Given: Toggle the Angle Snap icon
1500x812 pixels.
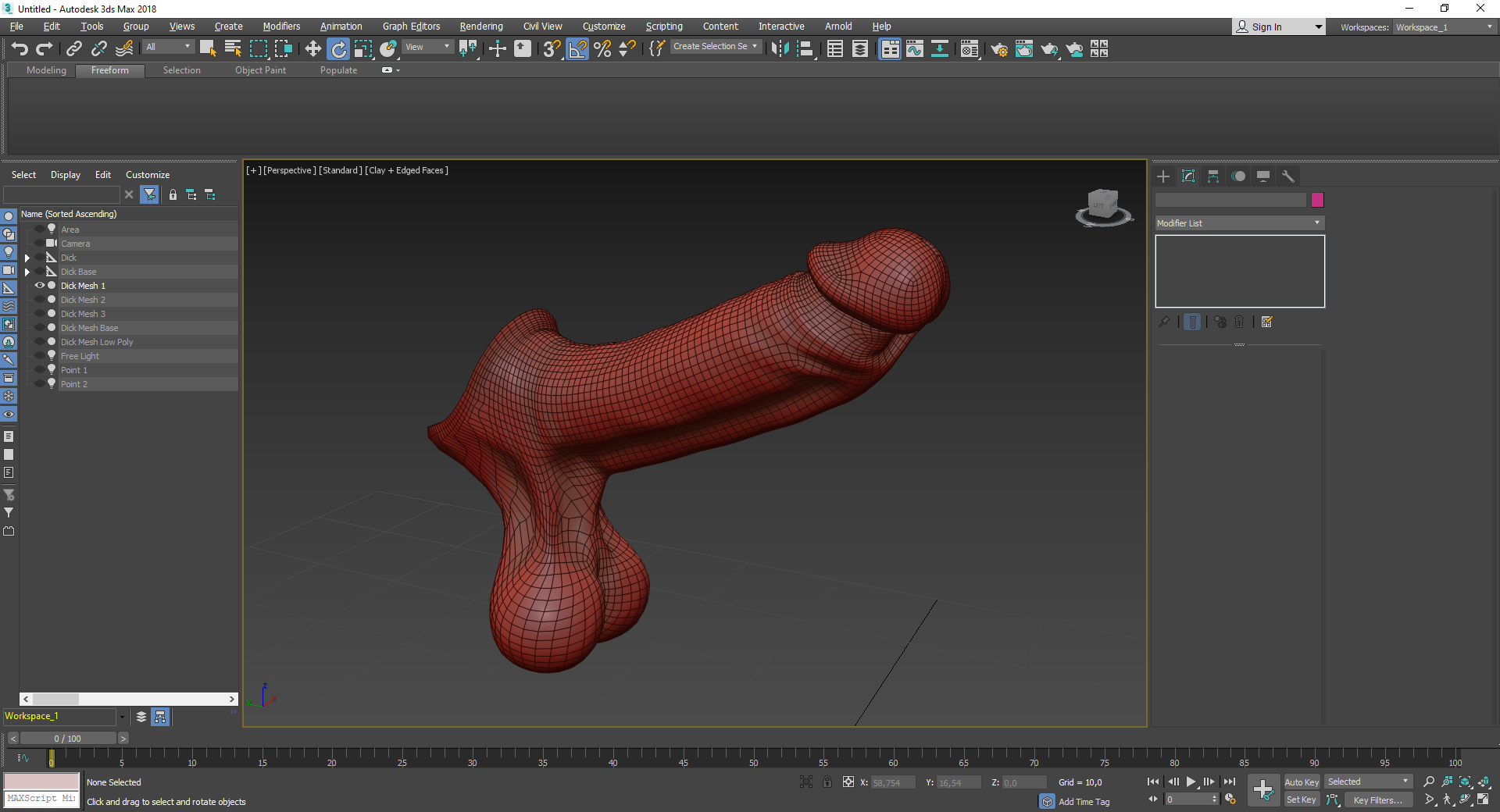Looking at the screenshot, I should pos(577,49).
